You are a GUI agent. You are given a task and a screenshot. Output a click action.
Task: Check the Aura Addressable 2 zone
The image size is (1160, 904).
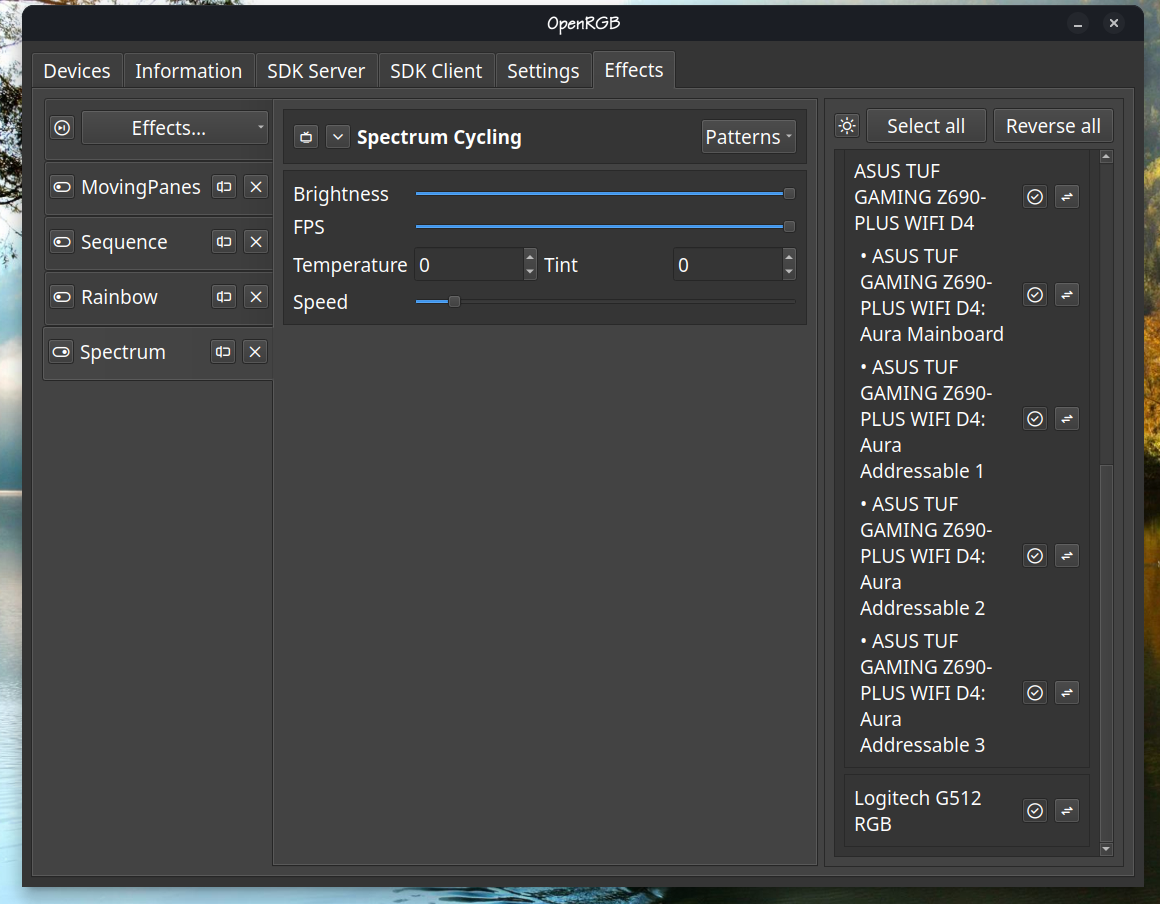pos(1035,556)
